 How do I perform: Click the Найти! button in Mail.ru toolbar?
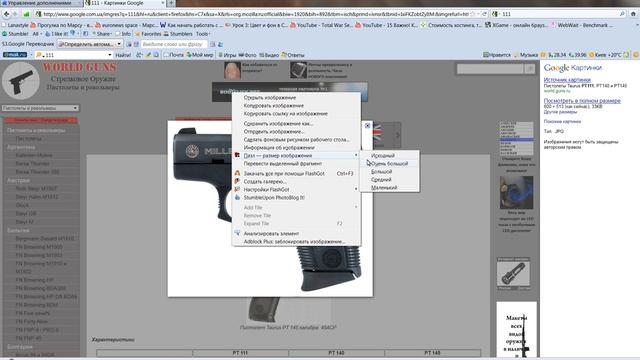tap(123, 55)
